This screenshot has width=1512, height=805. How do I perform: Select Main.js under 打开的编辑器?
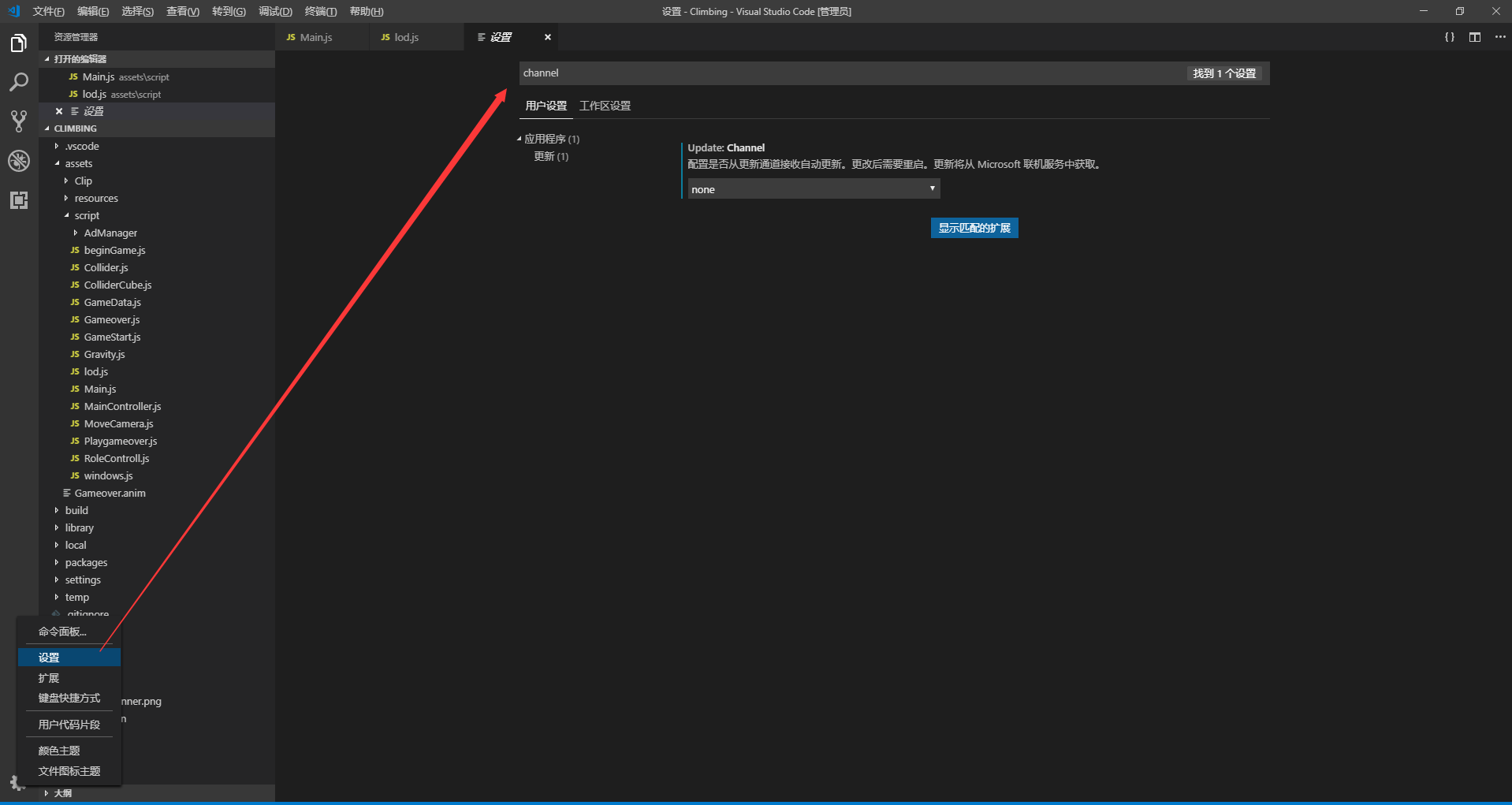(98, 76)
